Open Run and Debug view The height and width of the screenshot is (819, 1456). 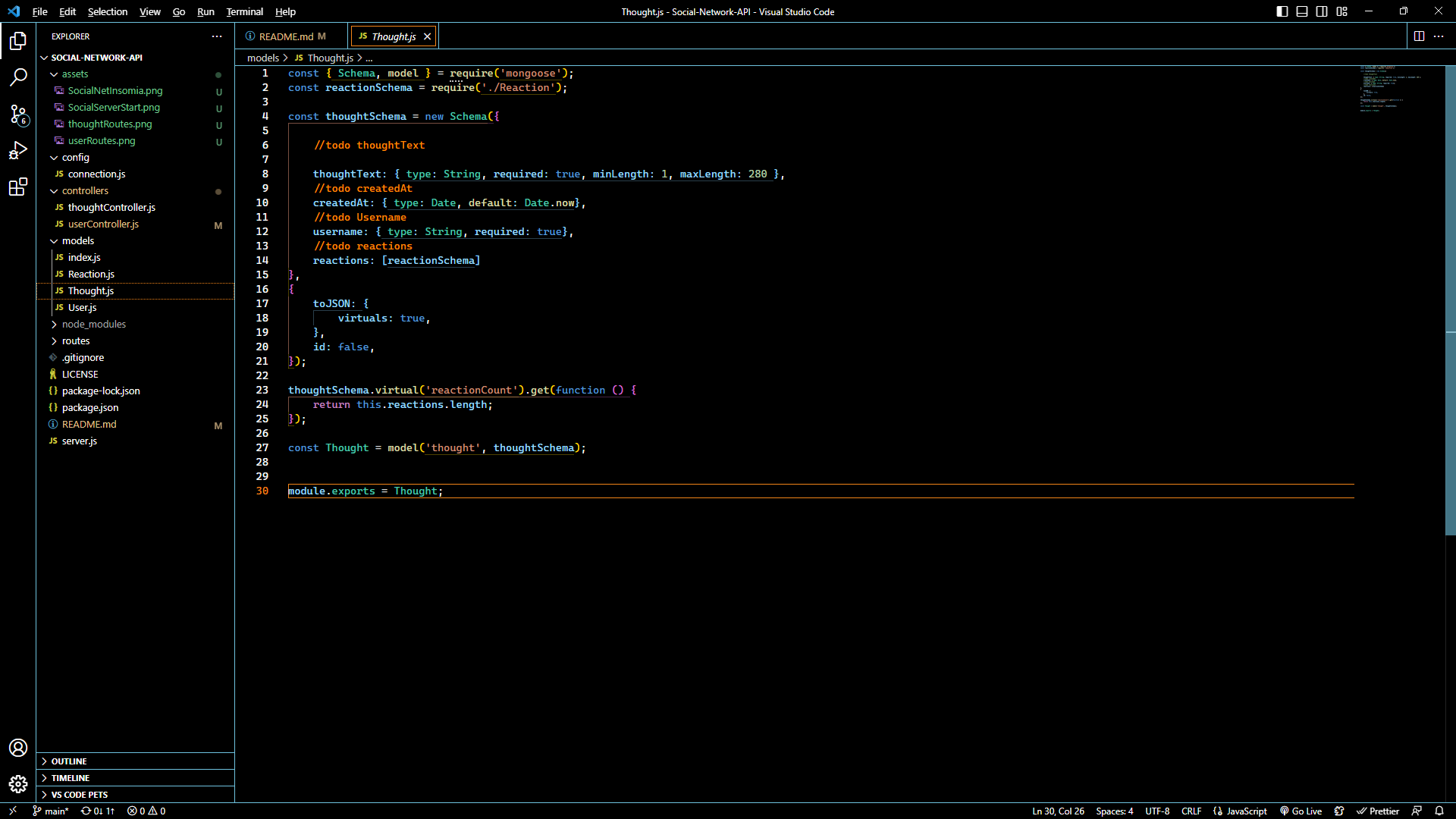pyautogui.click(x=18, y=150)
